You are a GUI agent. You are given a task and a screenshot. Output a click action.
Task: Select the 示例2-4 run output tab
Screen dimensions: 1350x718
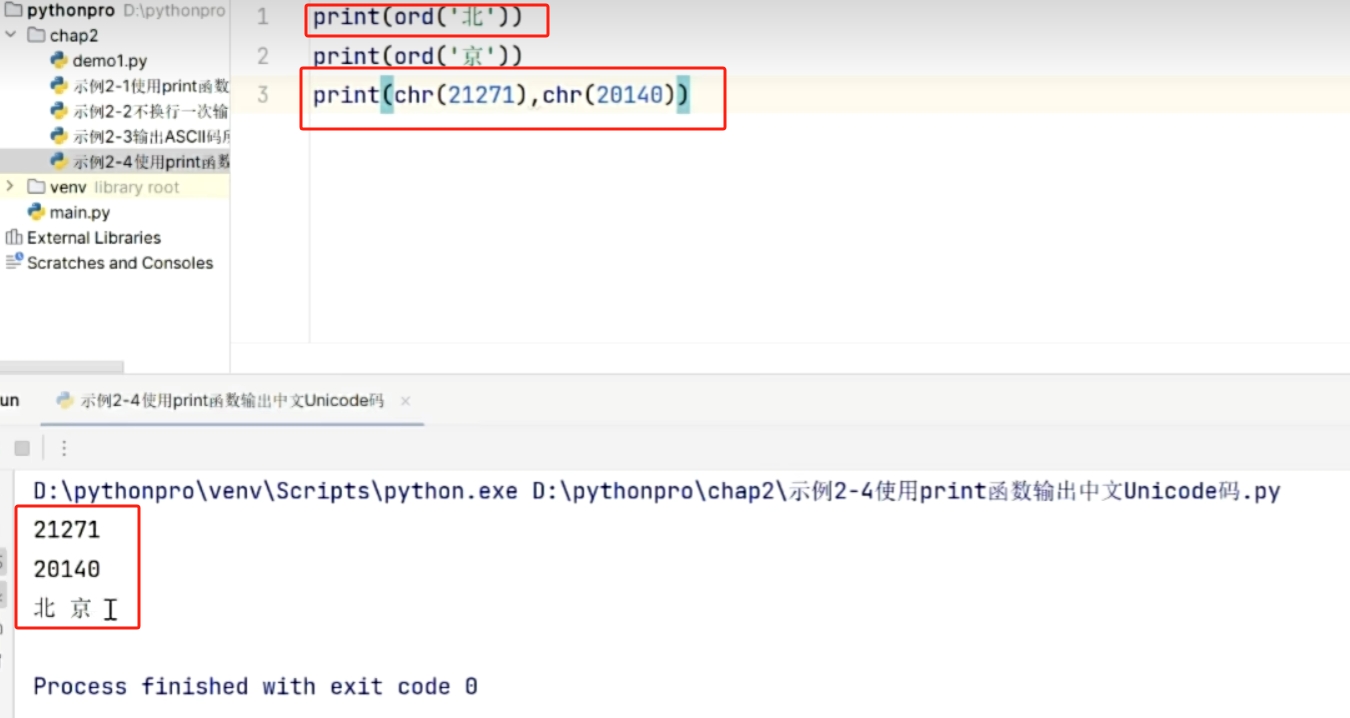tap(232, 401)
